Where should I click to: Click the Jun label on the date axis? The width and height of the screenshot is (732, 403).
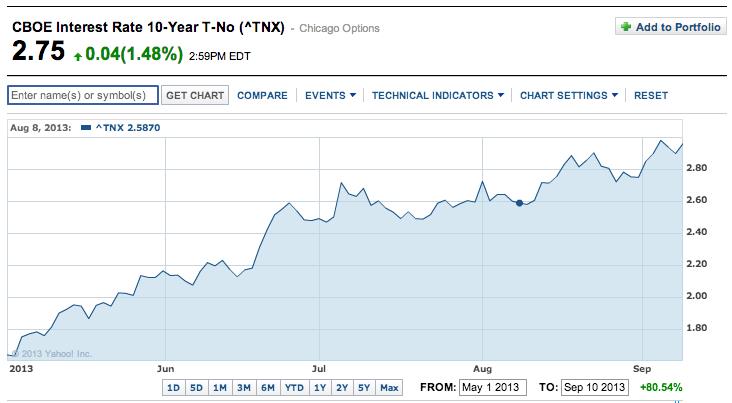165,368
